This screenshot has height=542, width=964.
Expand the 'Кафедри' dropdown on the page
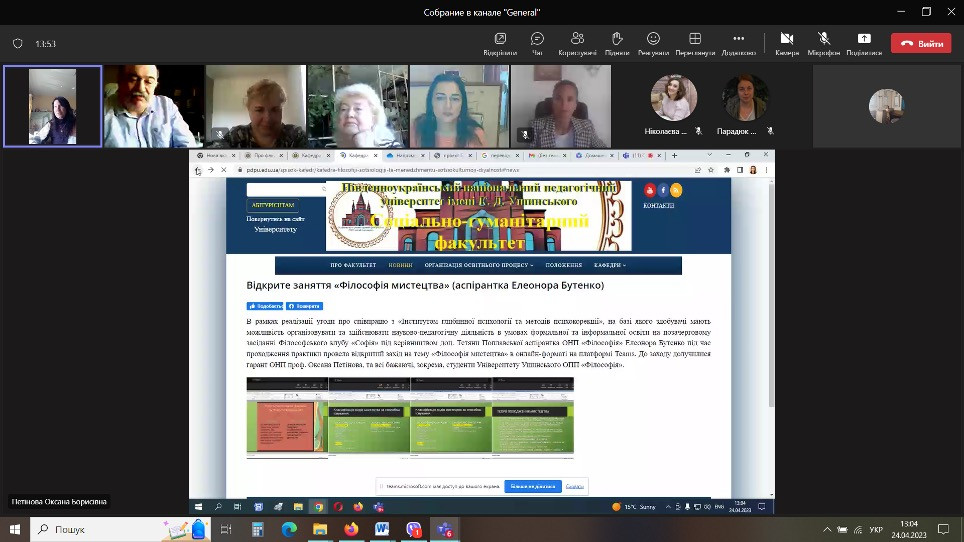610,265
